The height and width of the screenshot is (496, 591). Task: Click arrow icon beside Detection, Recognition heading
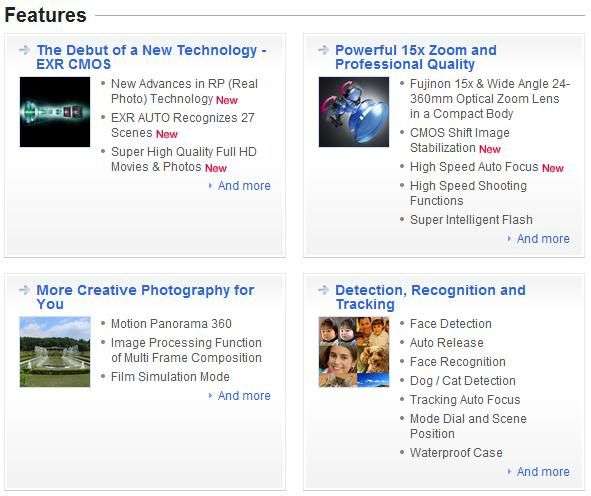pos(323,290)
